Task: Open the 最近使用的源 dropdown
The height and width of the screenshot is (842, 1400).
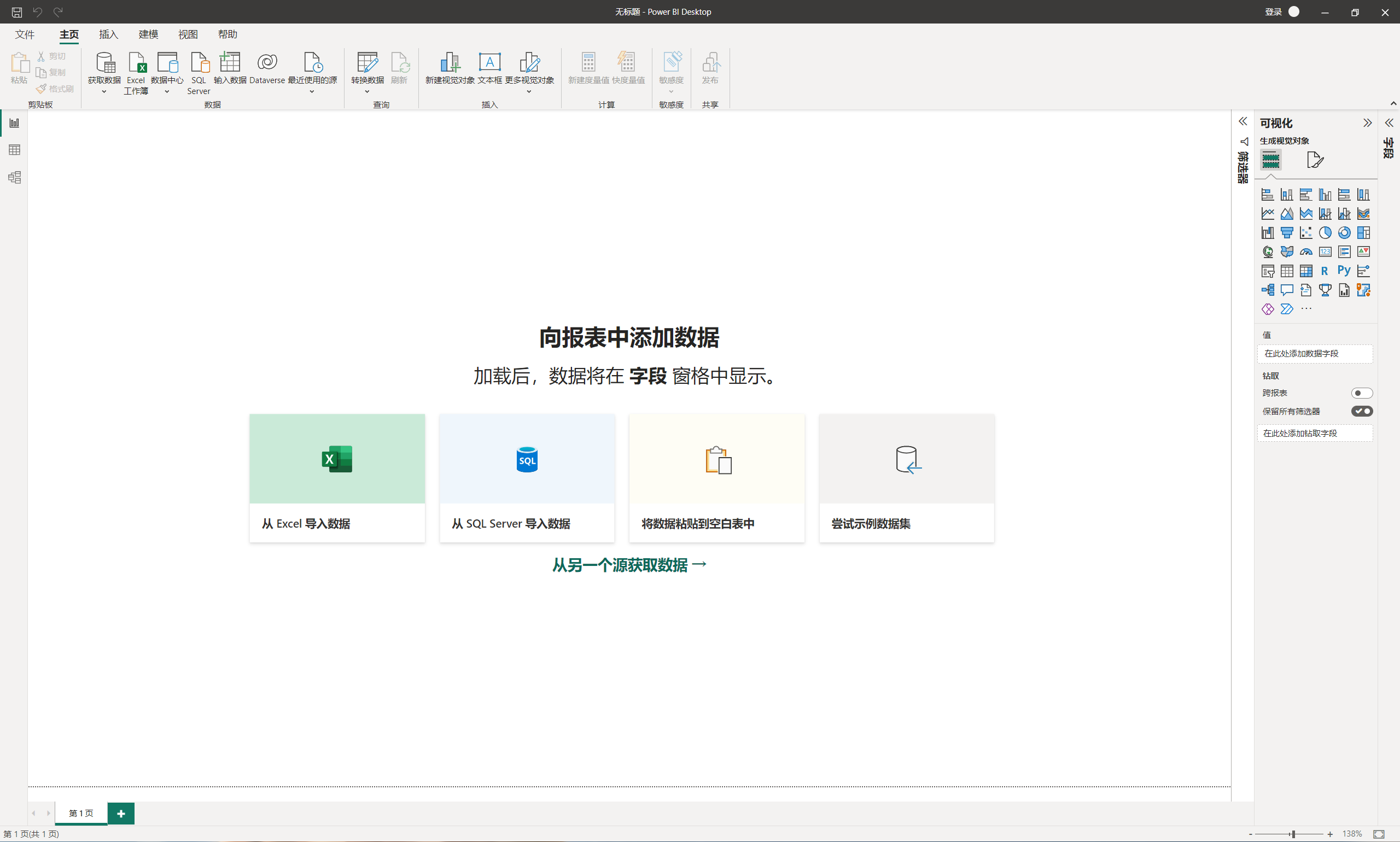Action: tap(312, 91)
